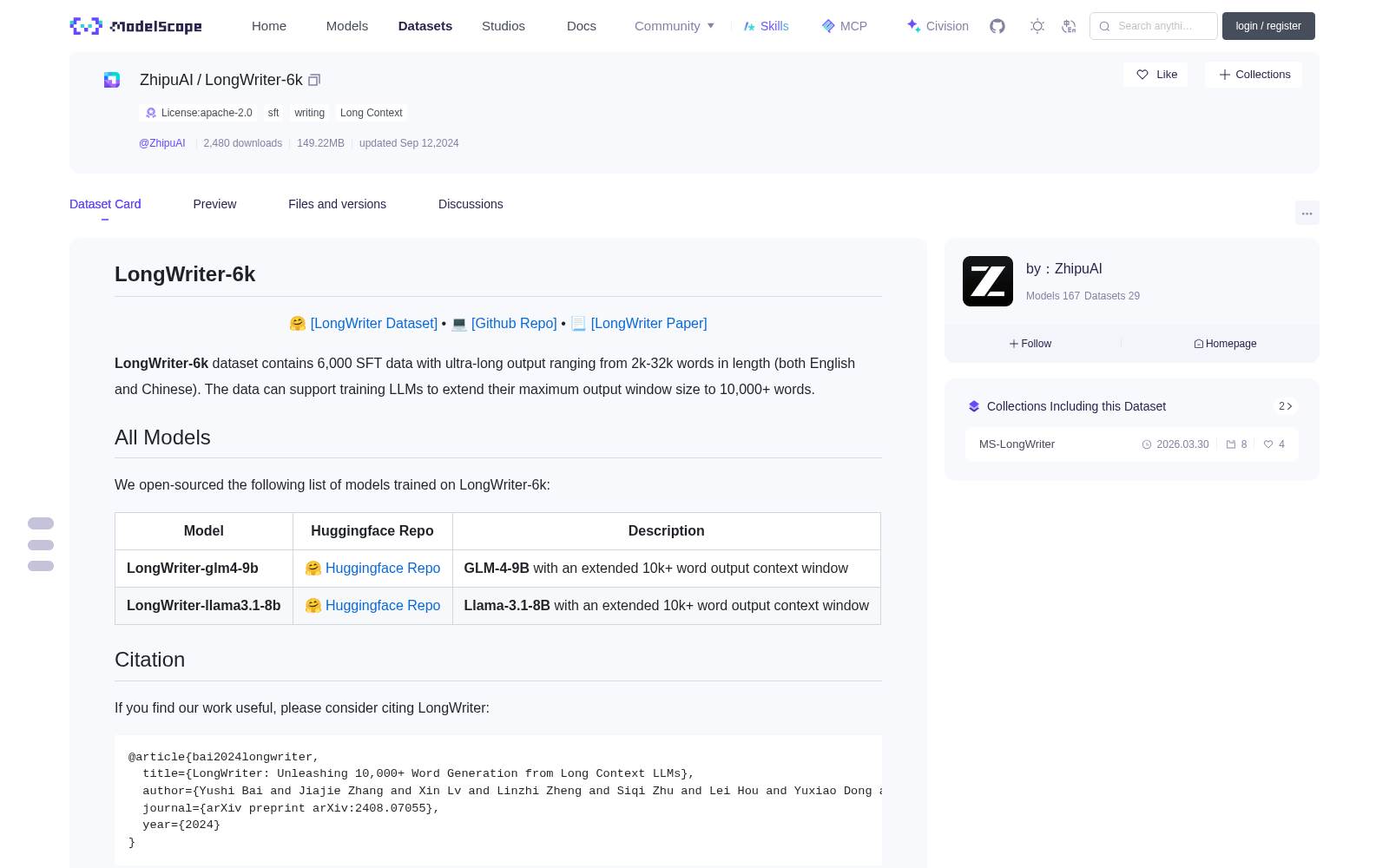Click the sft tag
Screen dimensions: 1389x868
tap(273, 113)
